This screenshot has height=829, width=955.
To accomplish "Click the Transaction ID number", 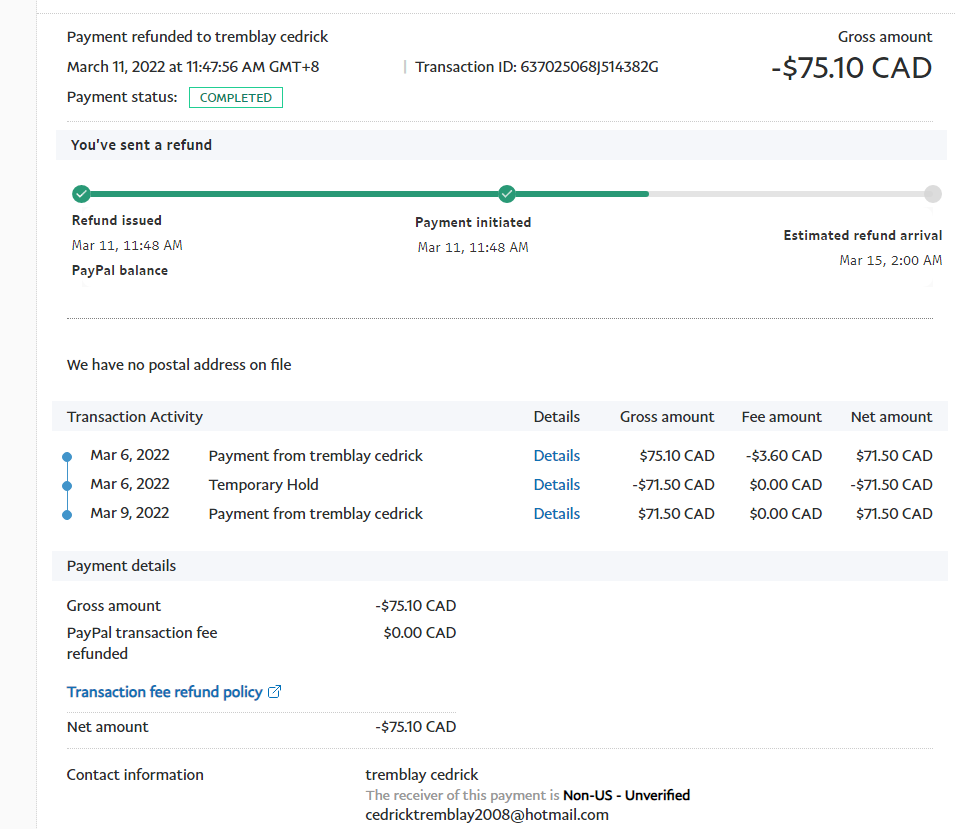I will point(589,68).
